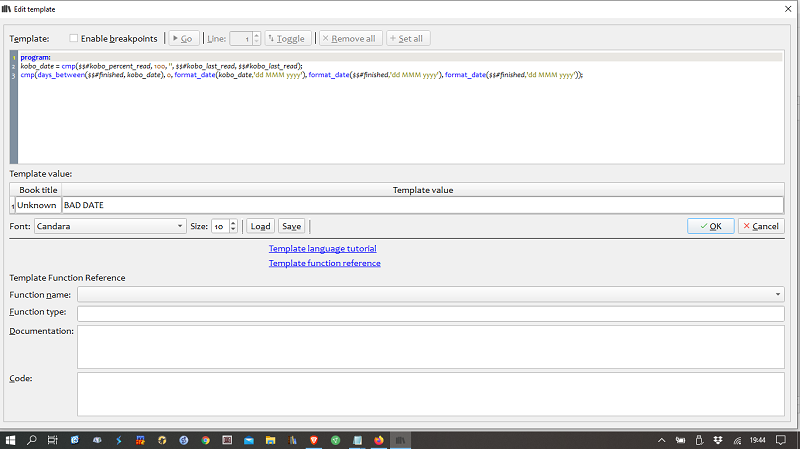Click the blue lightning taskbar icon
The image size is (804, 452).
pos(119,440)
